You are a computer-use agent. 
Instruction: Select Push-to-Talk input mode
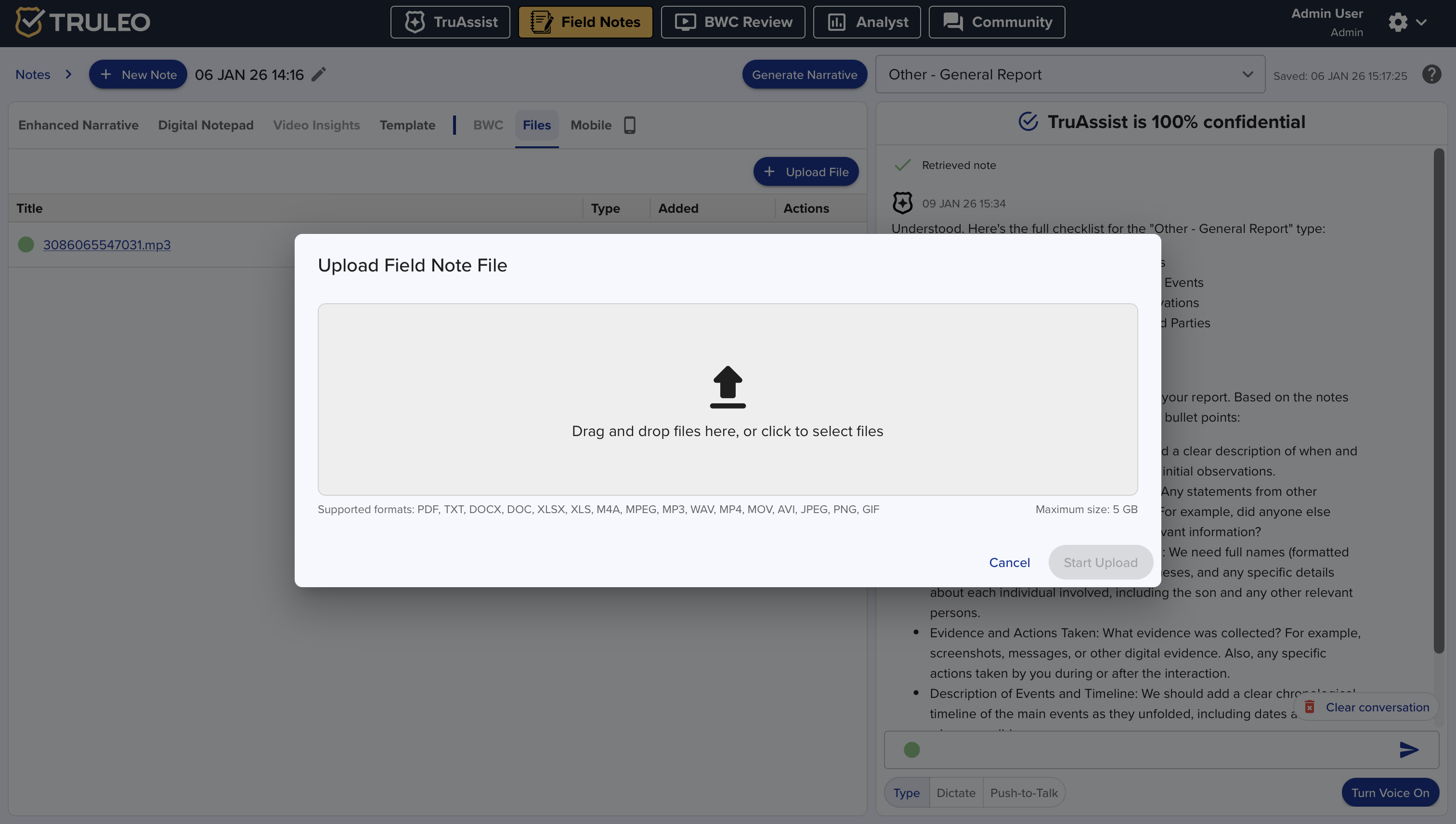pos(1024,793)
